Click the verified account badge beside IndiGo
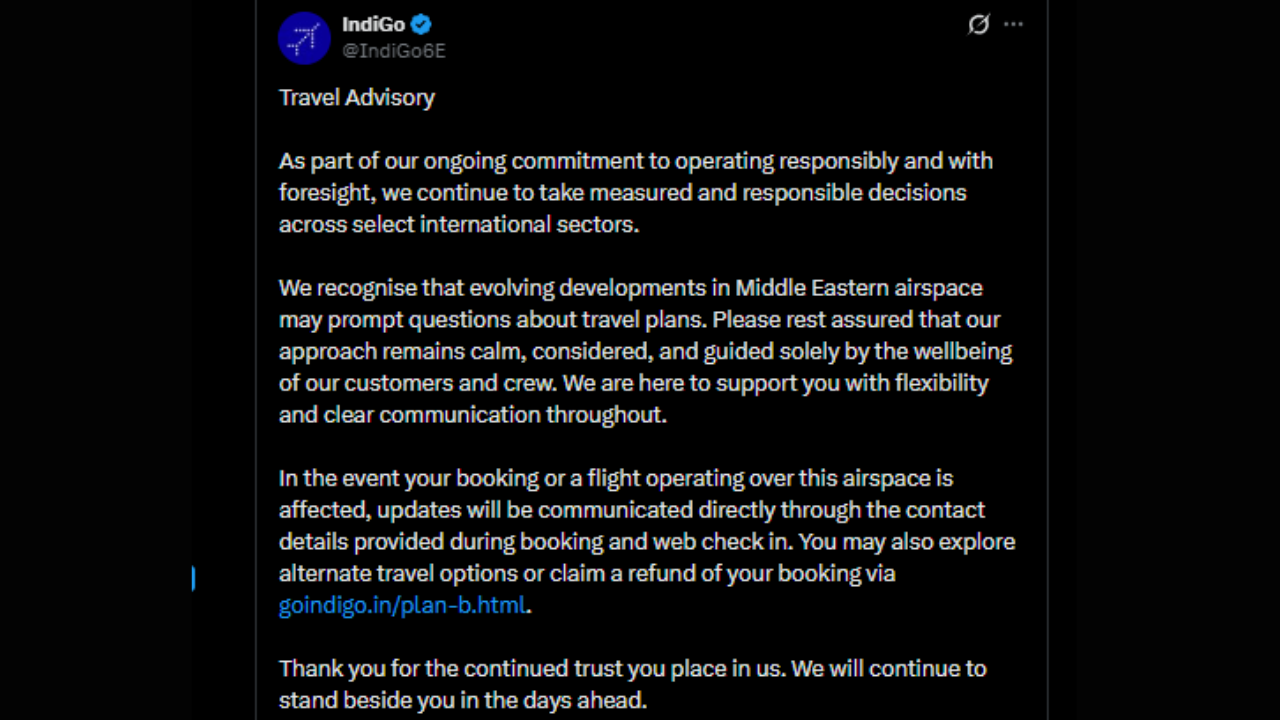 coord(420,24)
